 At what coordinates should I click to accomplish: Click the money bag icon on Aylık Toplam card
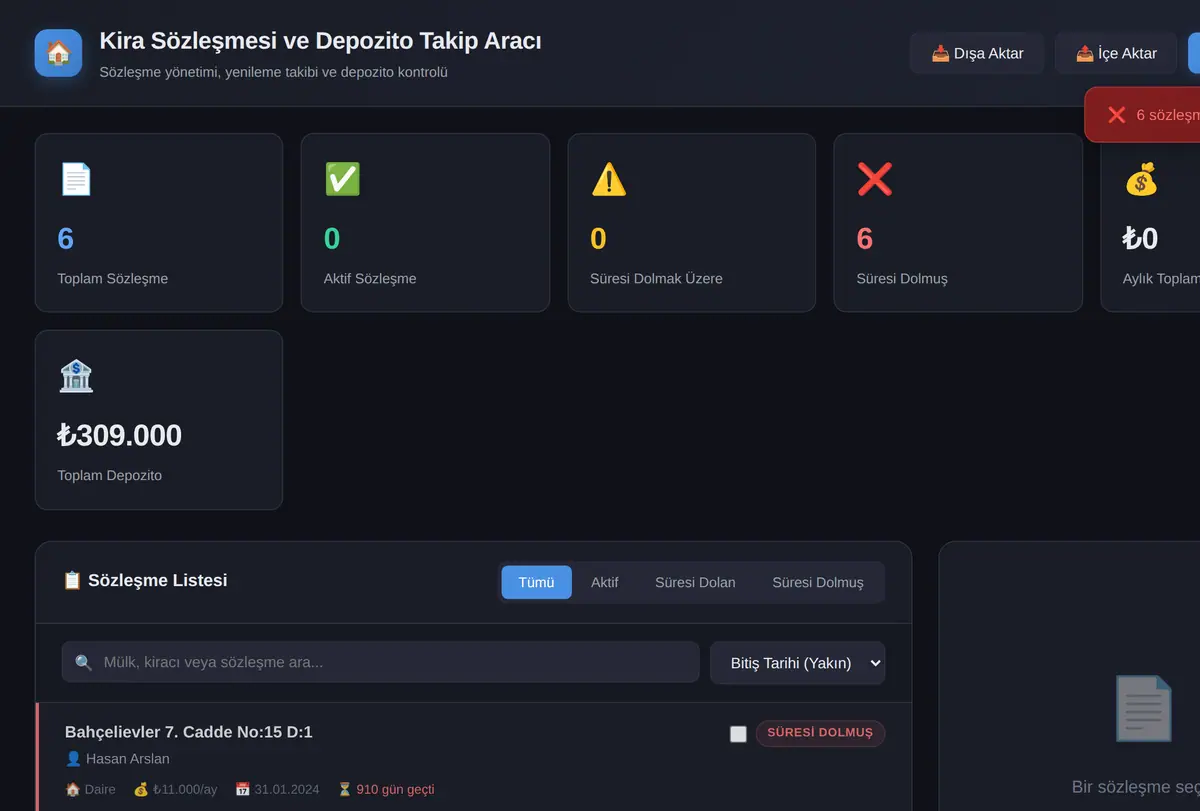(x=1141, y=179)
